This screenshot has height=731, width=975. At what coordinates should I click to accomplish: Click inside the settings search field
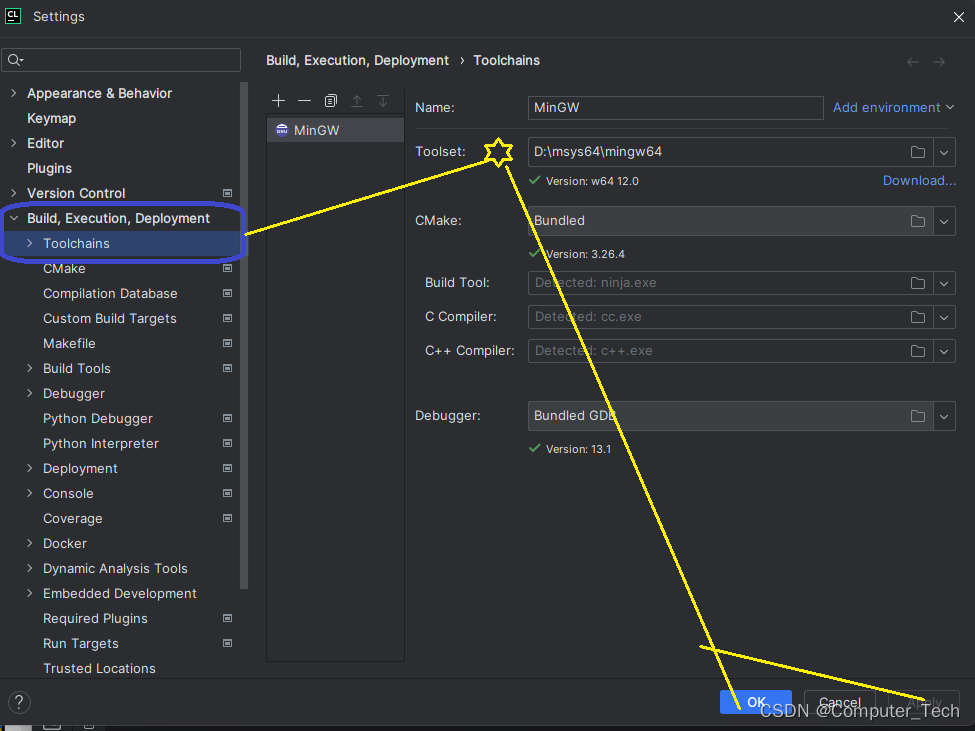pyautogui.click(x=120, y=60)
